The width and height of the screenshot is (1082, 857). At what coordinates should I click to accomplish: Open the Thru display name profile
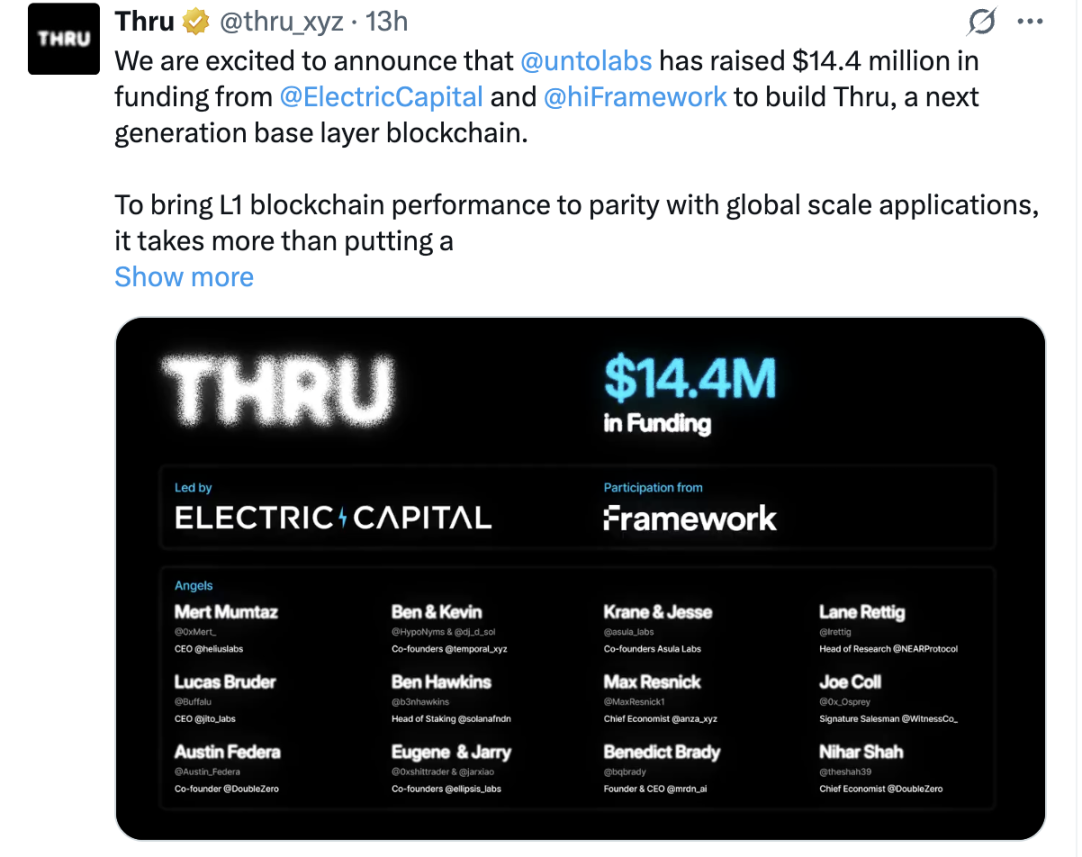(145, 21)
